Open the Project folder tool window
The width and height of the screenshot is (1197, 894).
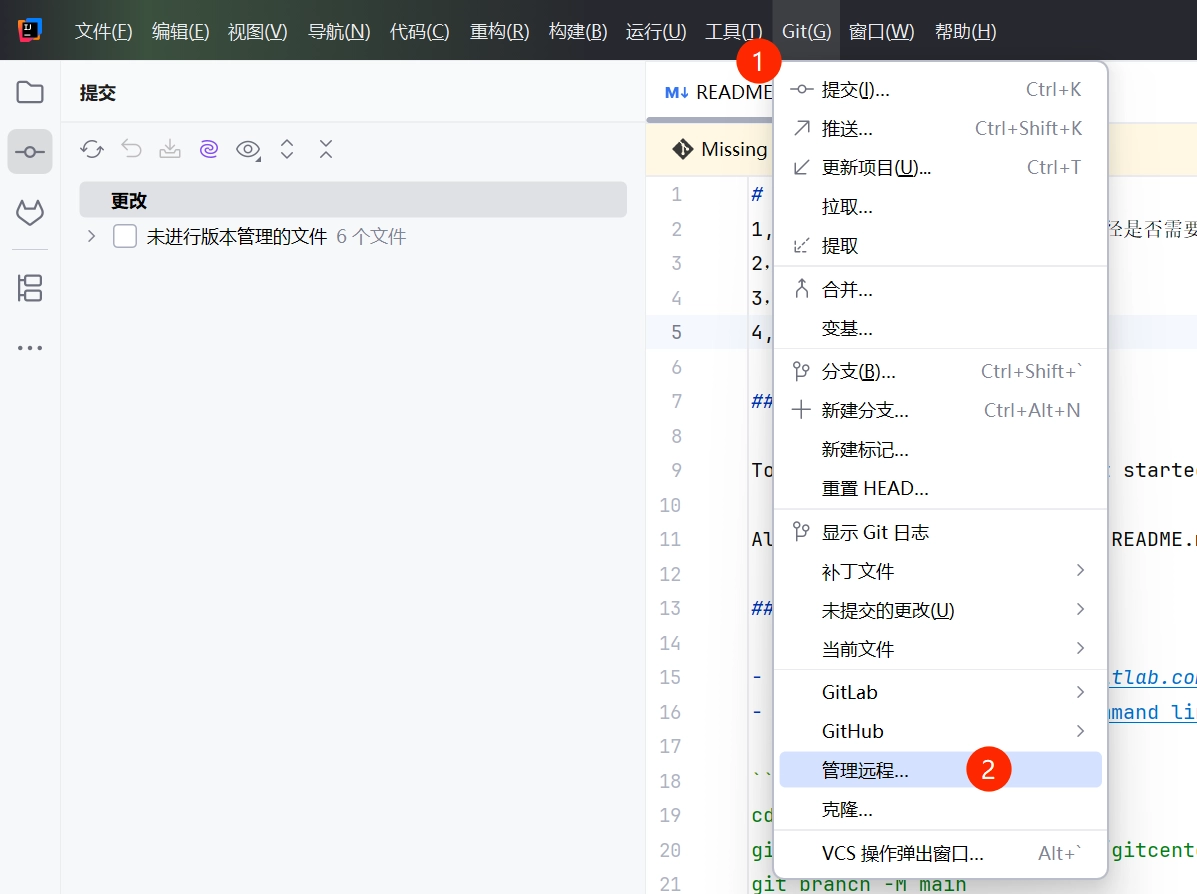[x=30, y=92]
